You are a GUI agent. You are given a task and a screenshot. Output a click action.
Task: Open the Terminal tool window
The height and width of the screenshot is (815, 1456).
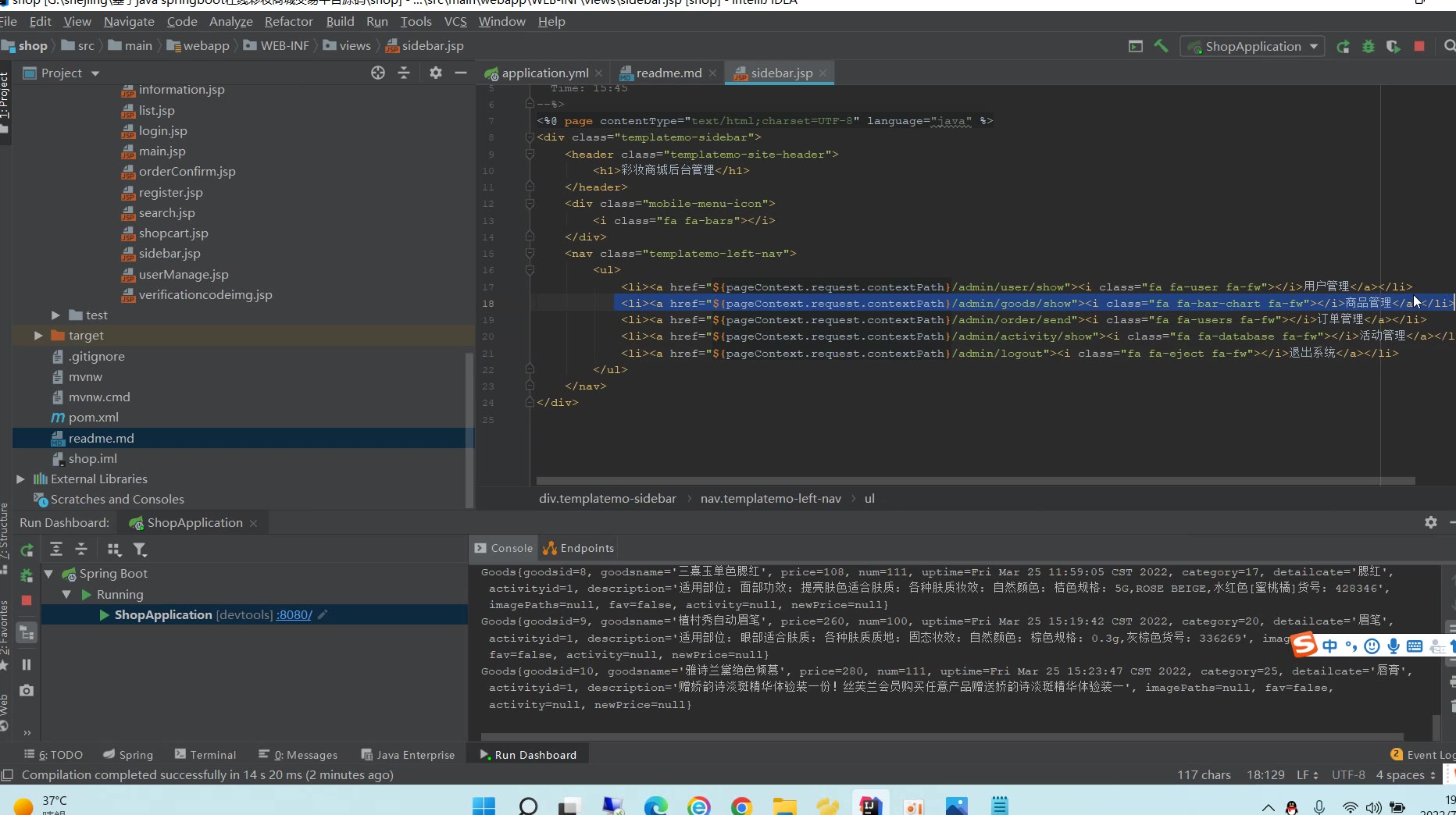[x=205, y=755]
